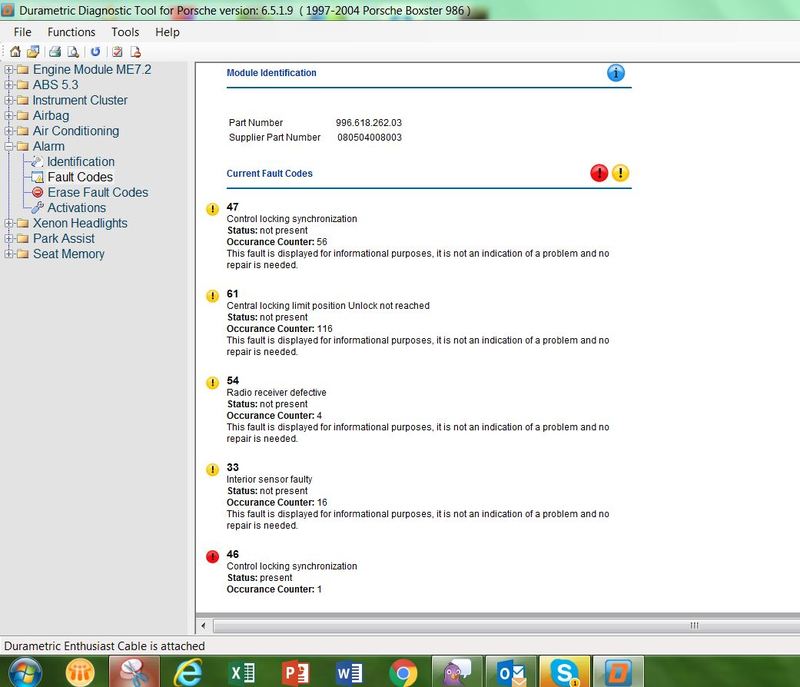The width and height of the screenshot is (800, 687).
Task: Open the Tools menu
Action: point(125,32)
